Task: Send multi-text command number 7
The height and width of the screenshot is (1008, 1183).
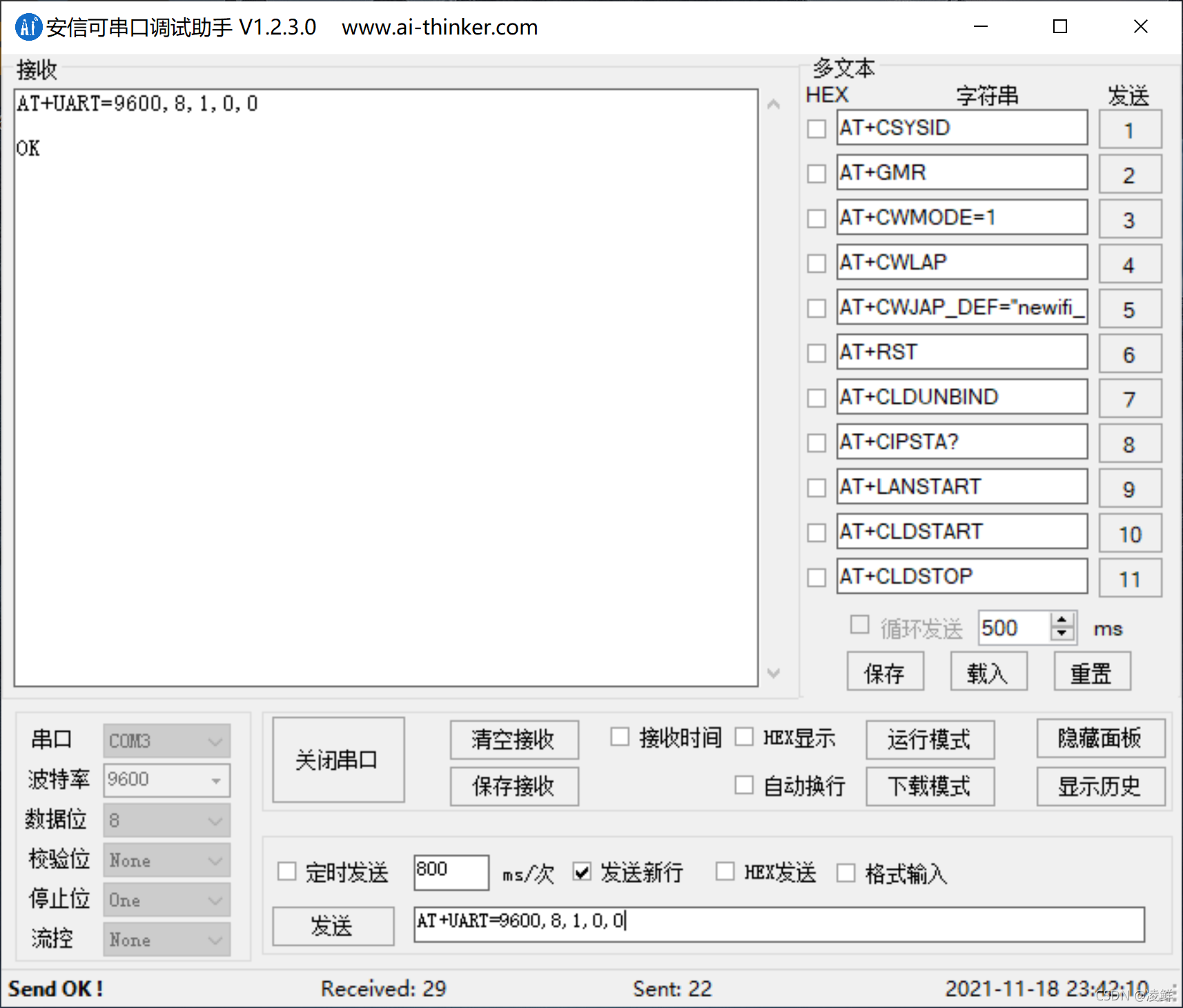Action: click(x=1130, y=398)
